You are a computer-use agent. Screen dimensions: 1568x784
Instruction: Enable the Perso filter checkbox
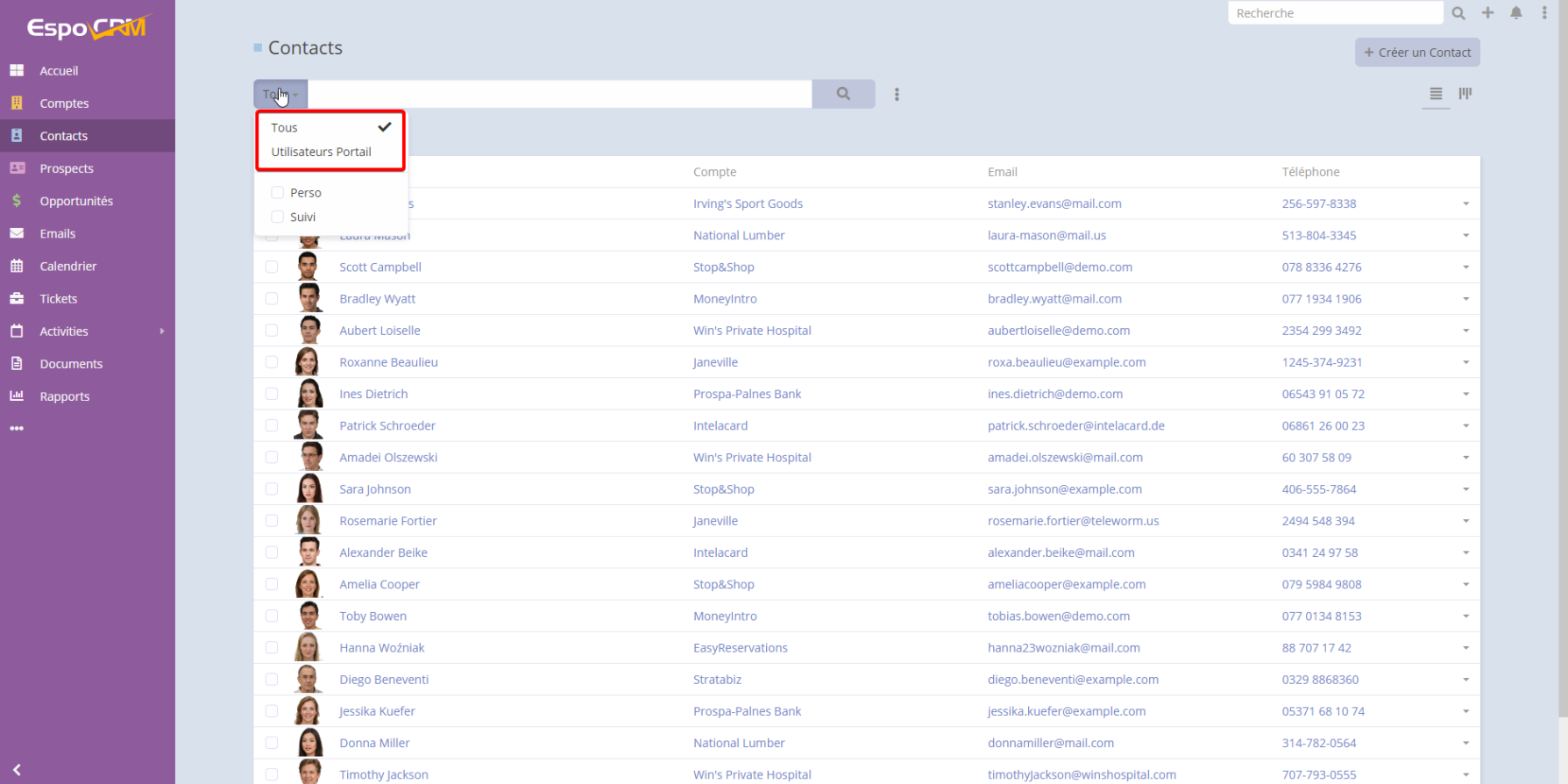coord(278,193)
